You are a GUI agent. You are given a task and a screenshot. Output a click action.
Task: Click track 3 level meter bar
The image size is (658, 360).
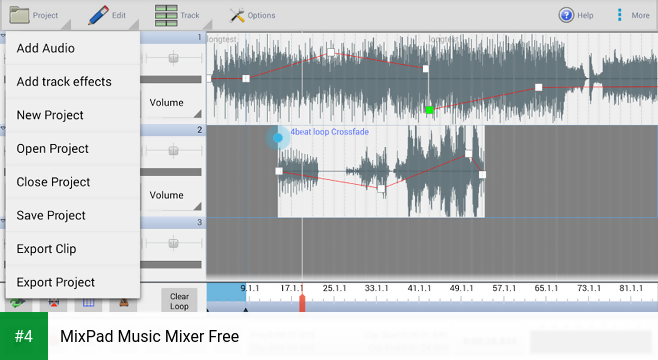click(x=171, y=265)
